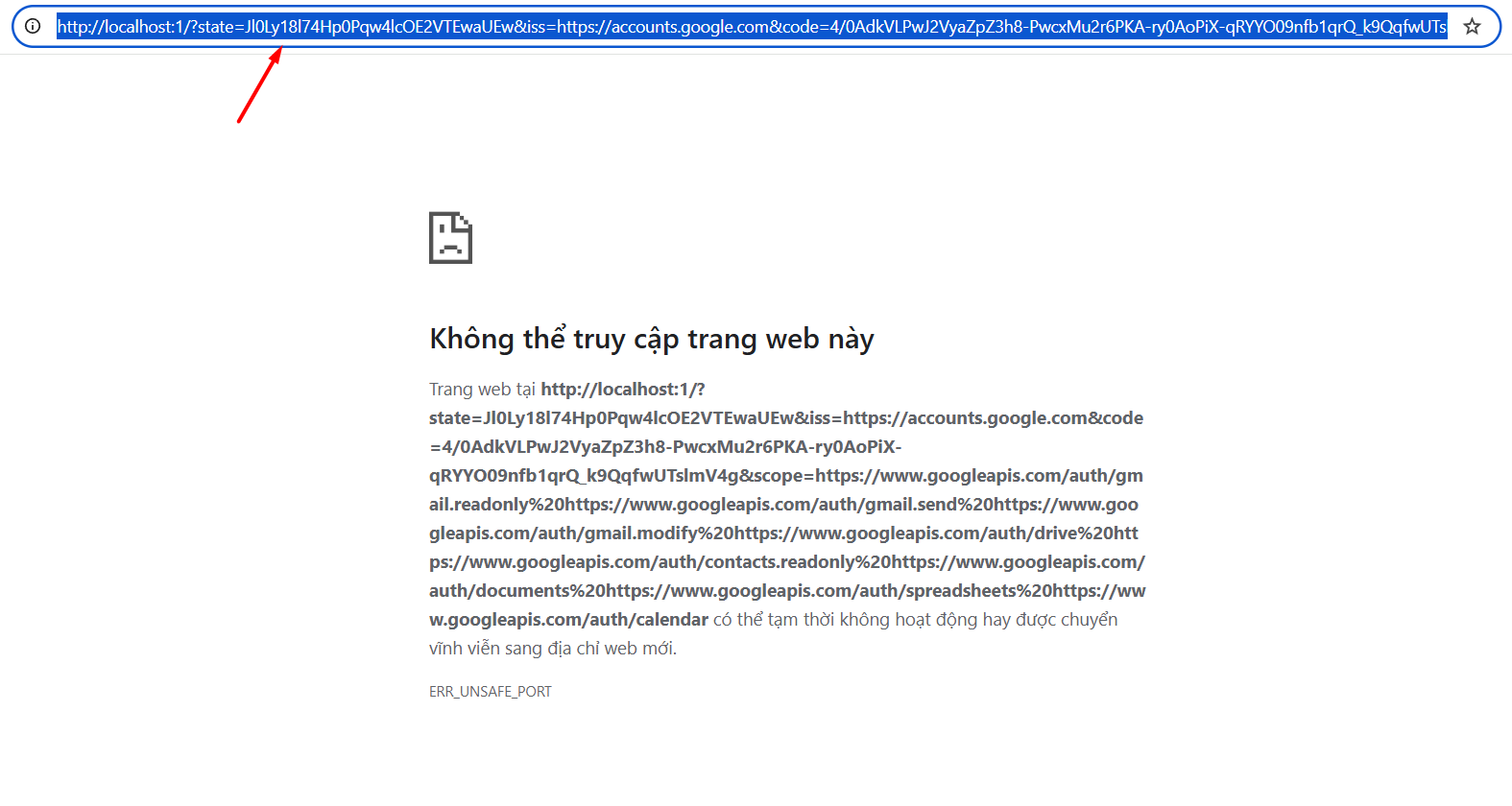Click the ERR_UNSAFE_PORT error code text
Viewport: 1512px width, 806px height.
pos(491,692)
